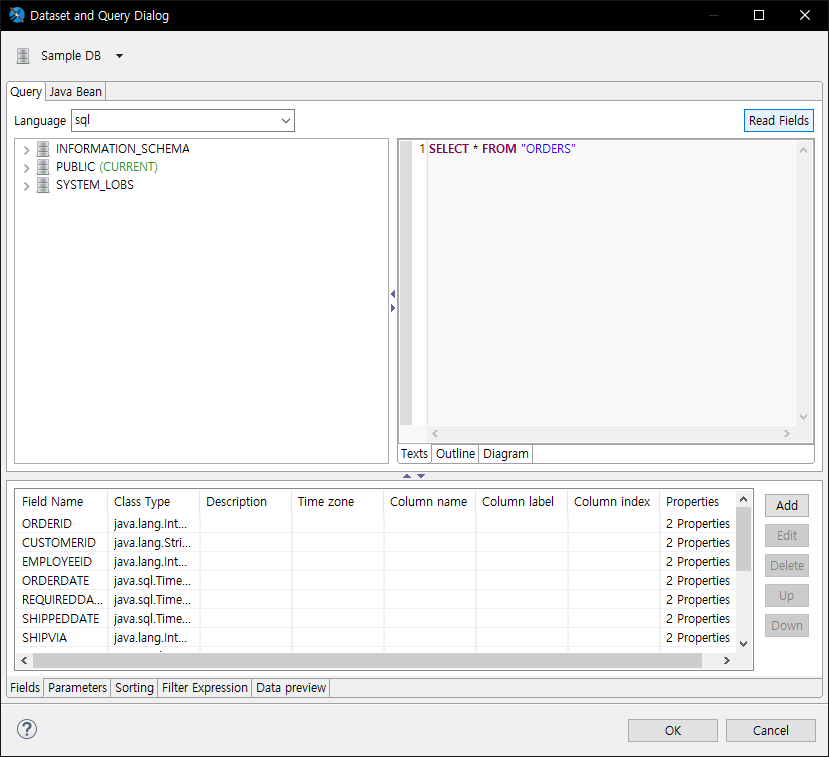Click the down sash arrow above Fields table

click(421, 476)
